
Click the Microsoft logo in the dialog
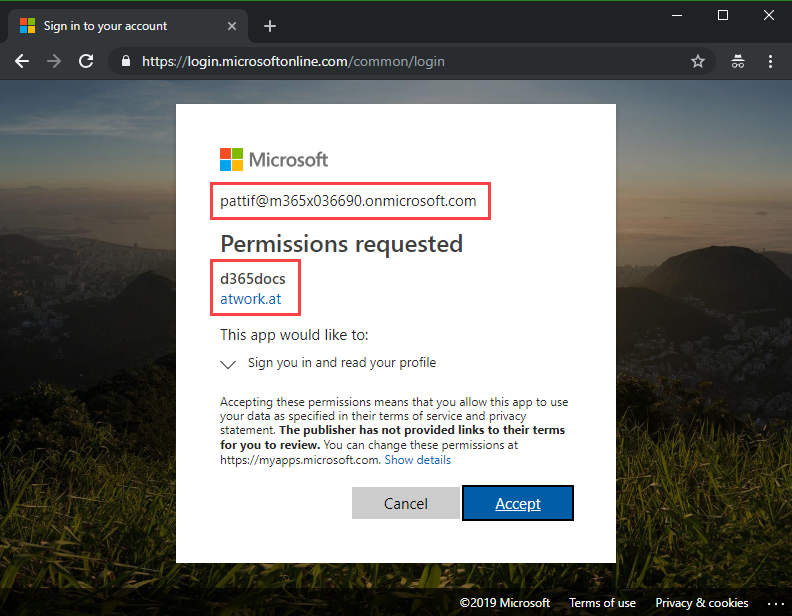click(274, 160)
